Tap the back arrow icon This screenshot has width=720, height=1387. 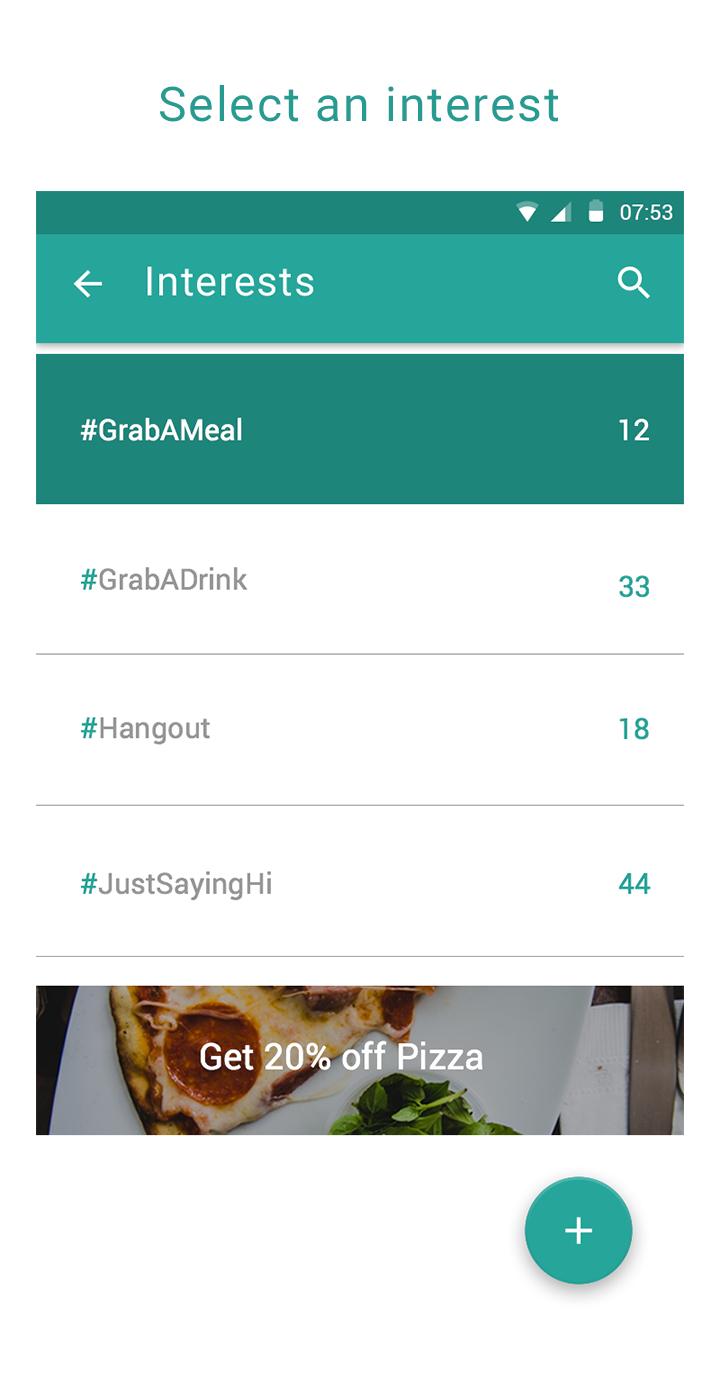[x=88, y=284]
